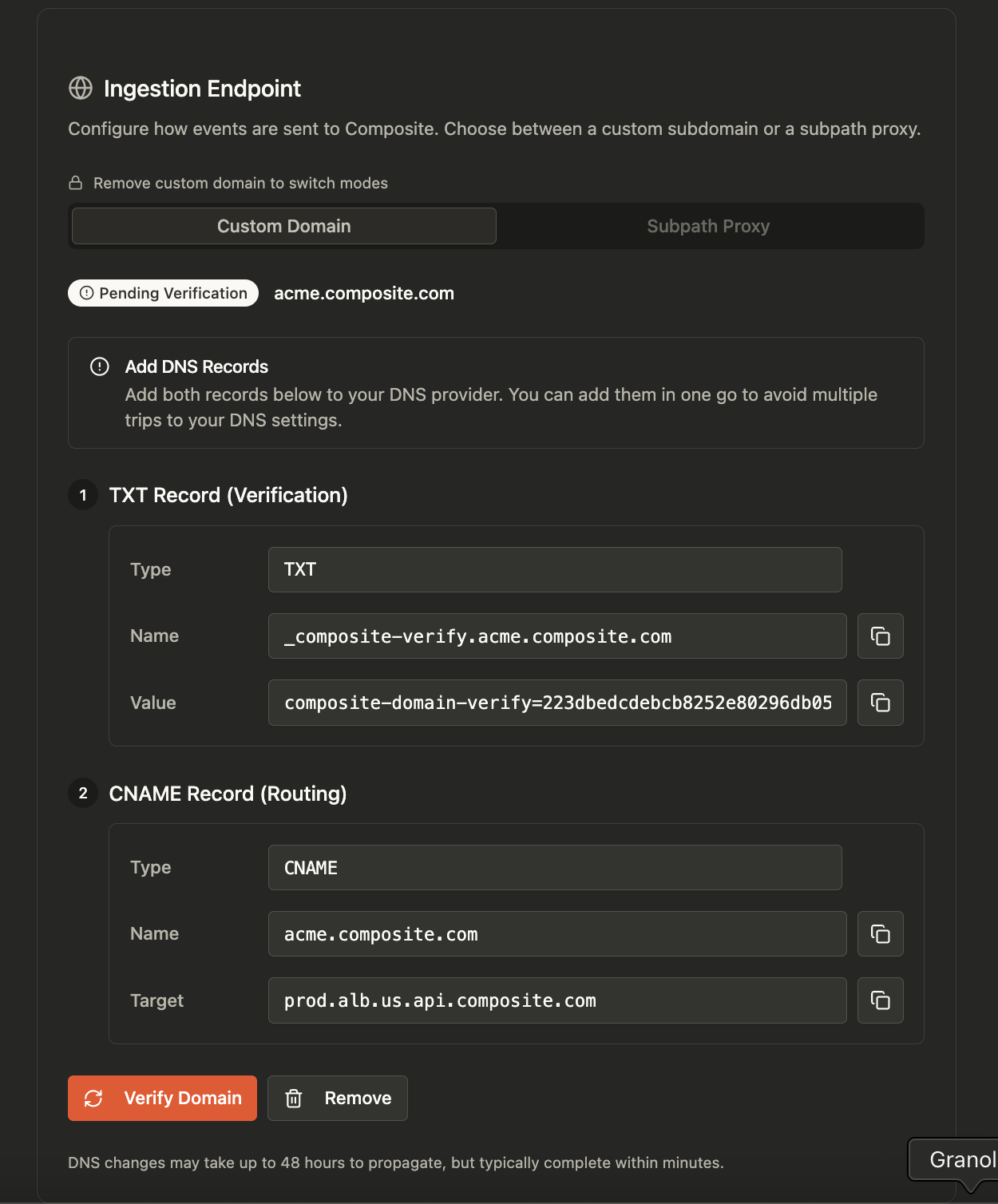The width and height of the screenshot is (998, 1204).
Task: Click the Pending Verification status badge
Action: 163,293
